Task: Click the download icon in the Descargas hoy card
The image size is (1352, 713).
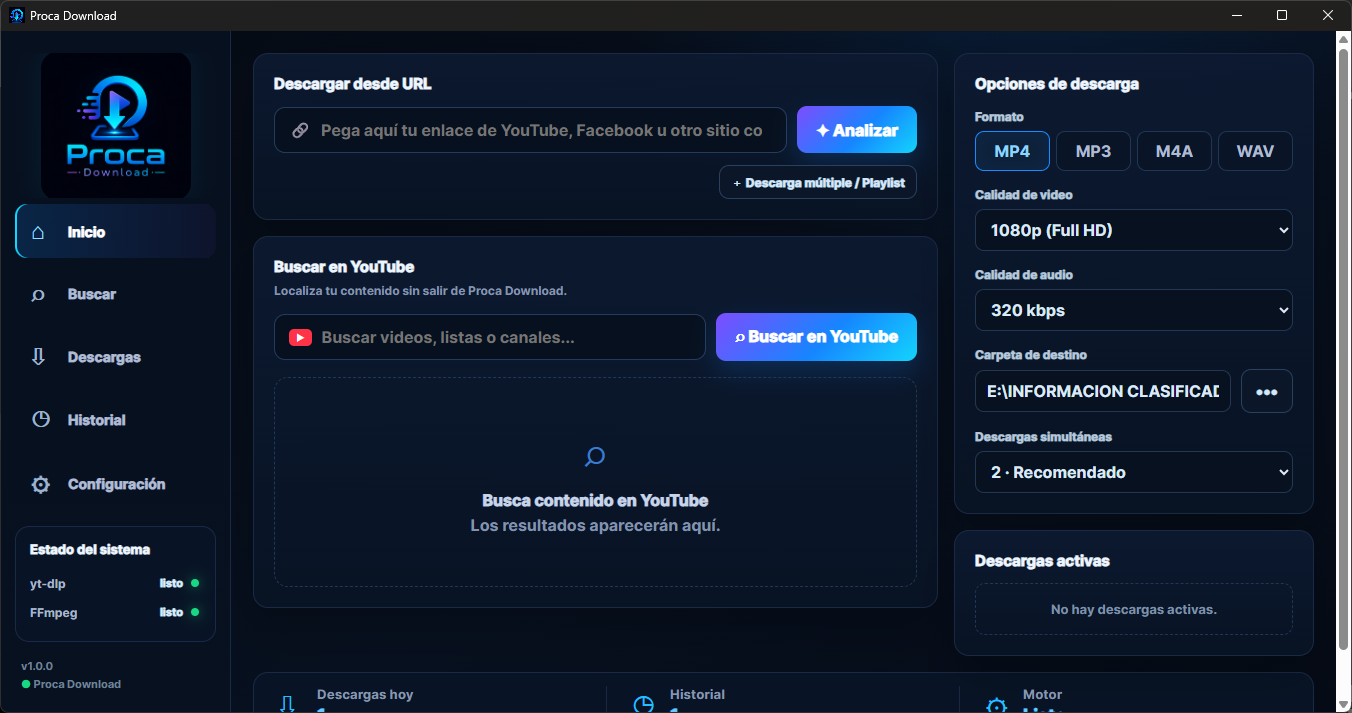Action: tap(287, 704)
